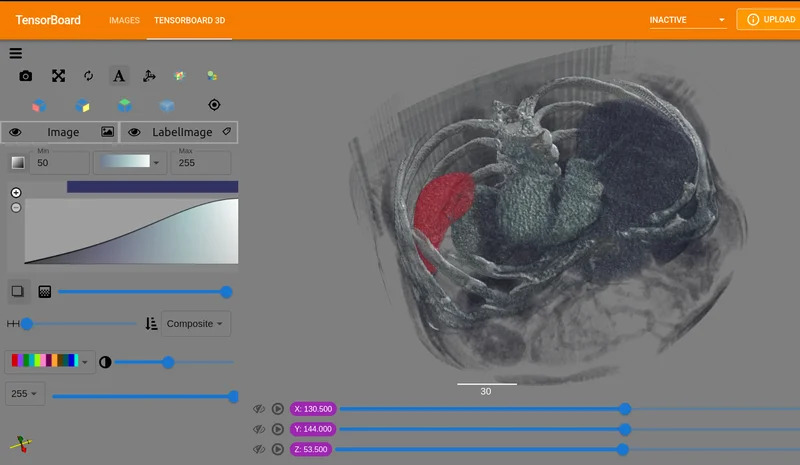
Task: Click the axes toggle icon
Action: tap(149, 76)
